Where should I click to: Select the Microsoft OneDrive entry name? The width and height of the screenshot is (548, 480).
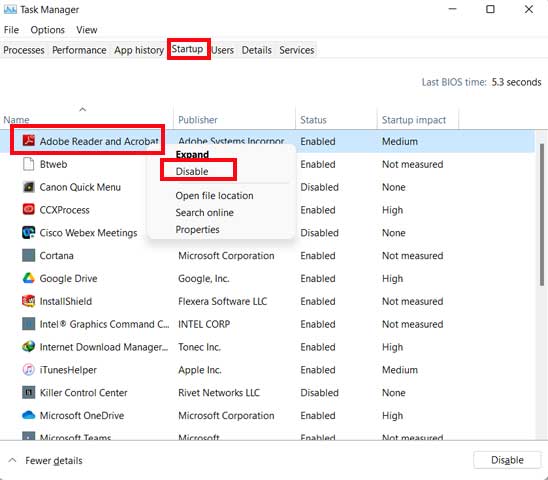pyautogui.click(x=82, y=415)
